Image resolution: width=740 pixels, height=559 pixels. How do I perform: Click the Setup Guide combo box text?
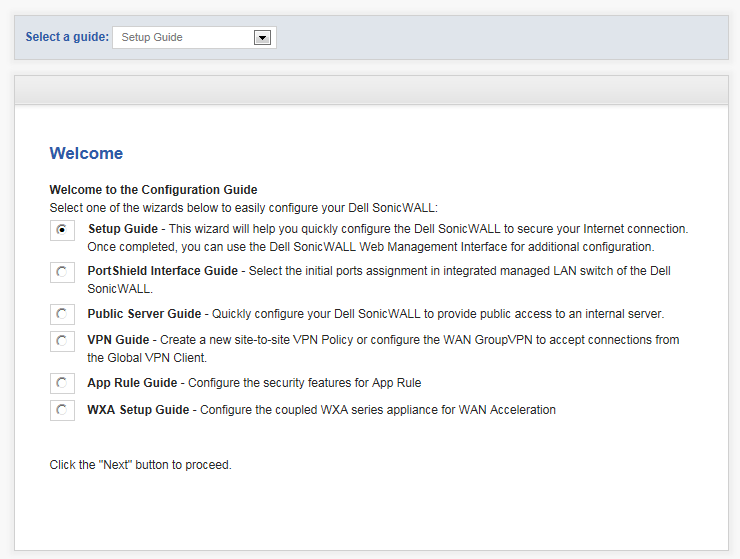click(152, 37)
